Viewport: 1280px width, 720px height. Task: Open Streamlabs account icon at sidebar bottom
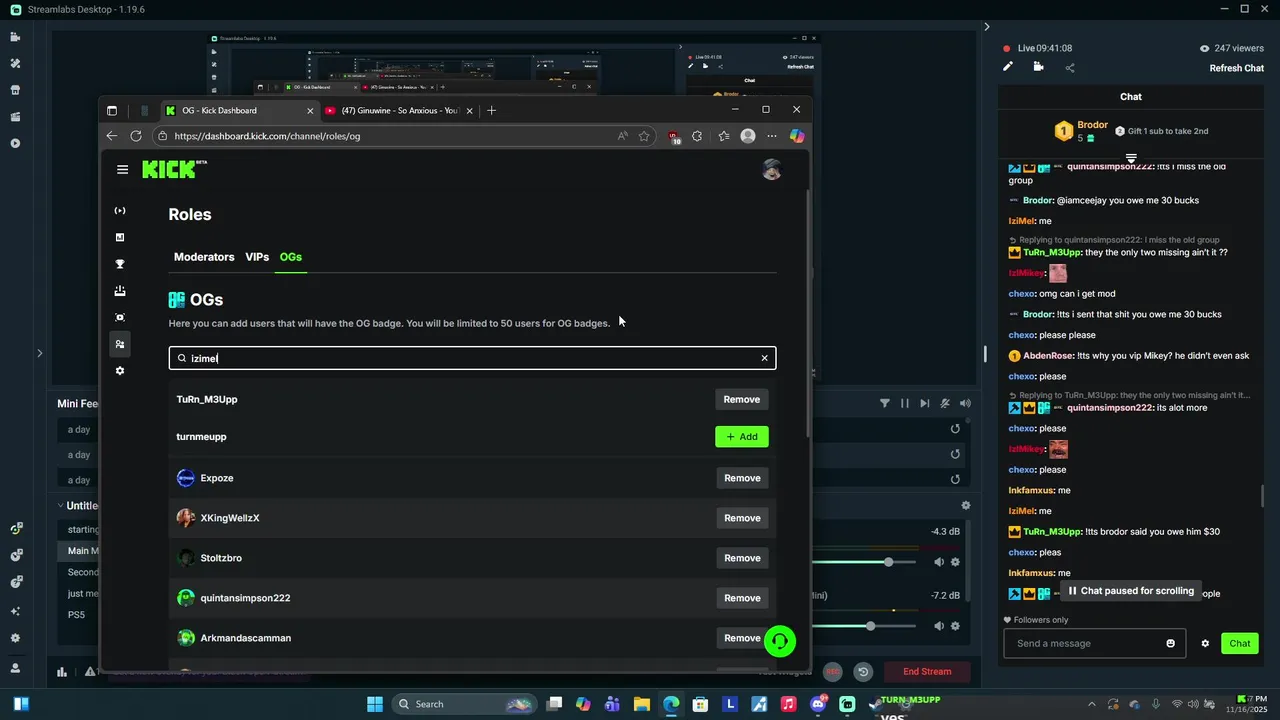[x=15, y=668]
